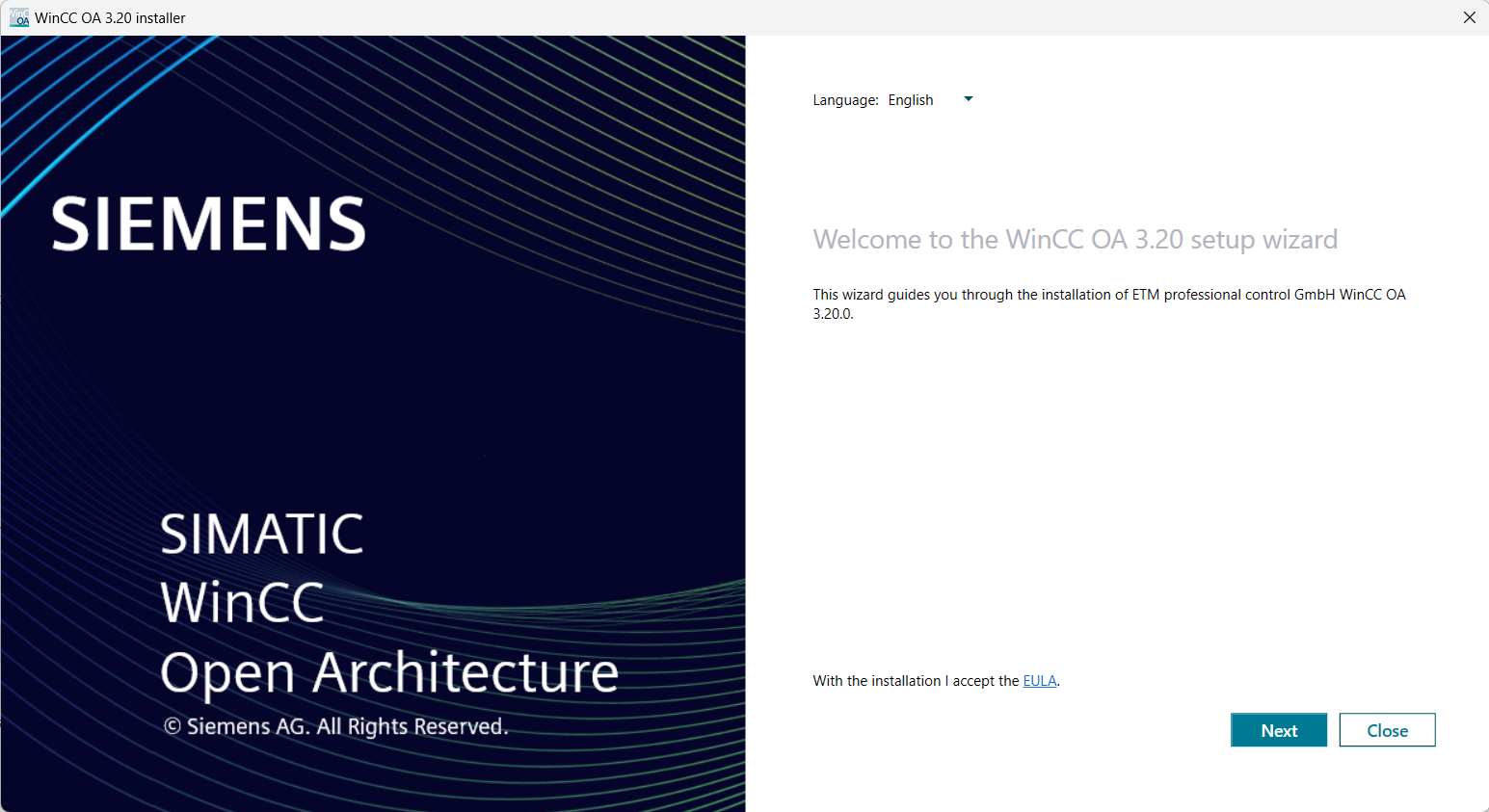
Task: Click the WinCC OA installer title bar icon
Action: click(x=19, y=17)
